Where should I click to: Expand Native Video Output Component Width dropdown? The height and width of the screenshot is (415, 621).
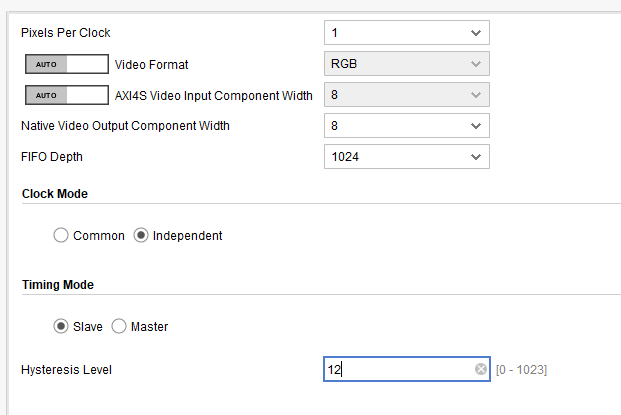[x=407, y=126]
